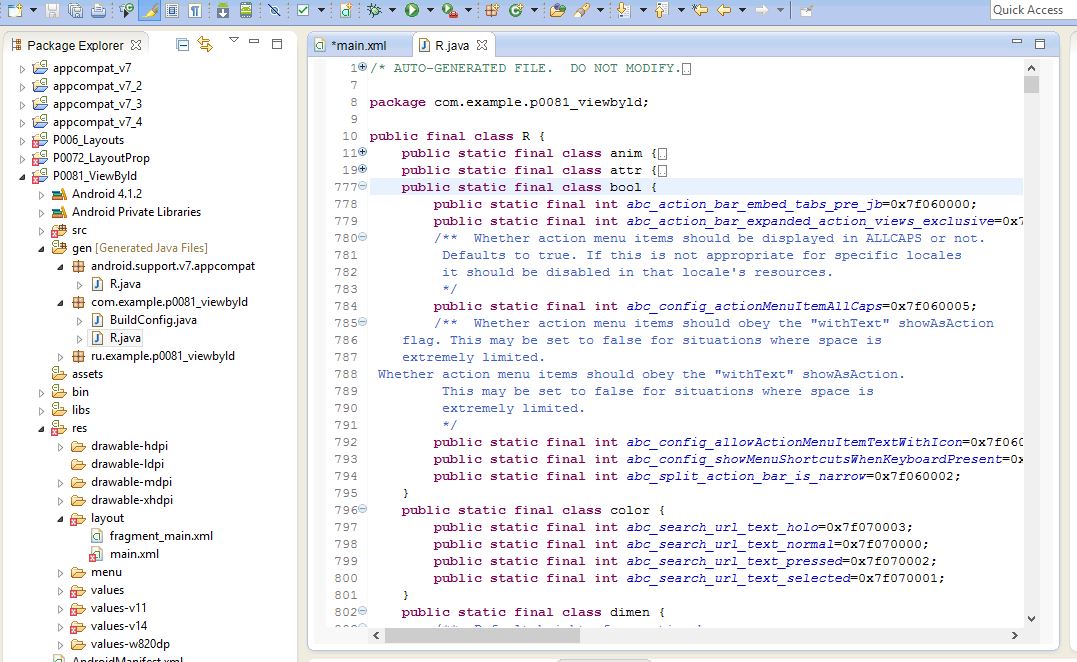Click the Run External Tools icon
The height and width of the screenshot is (662, 1077).
(x=449, y=10)
